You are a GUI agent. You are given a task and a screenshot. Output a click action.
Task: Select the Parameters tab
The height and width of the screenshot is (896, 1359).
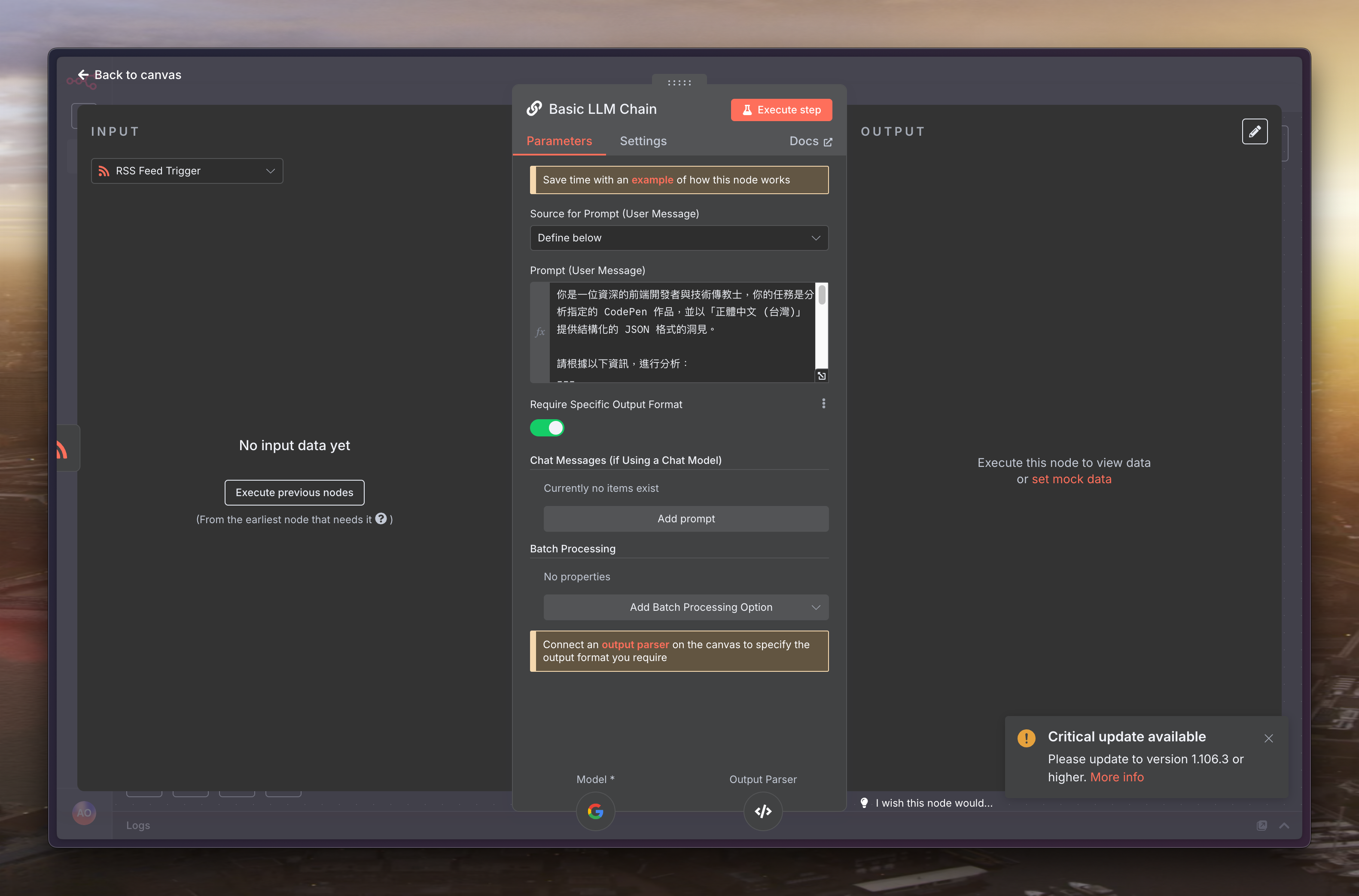pyautogui.click(x=559, y=141)
